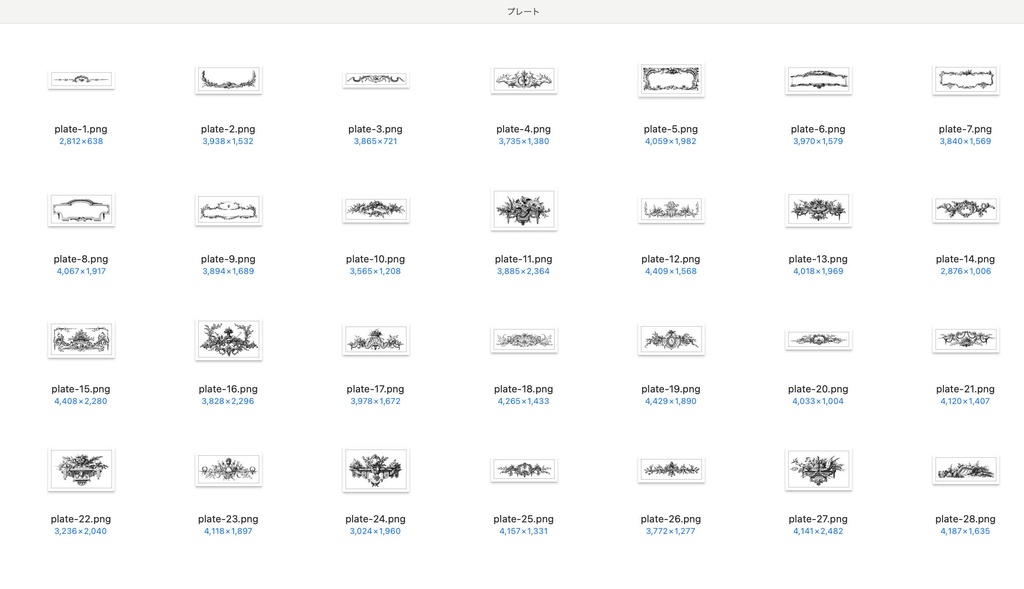The image size is (1024, 589).
Task: Select the plate-23.png name label
Action: (228, 519)
